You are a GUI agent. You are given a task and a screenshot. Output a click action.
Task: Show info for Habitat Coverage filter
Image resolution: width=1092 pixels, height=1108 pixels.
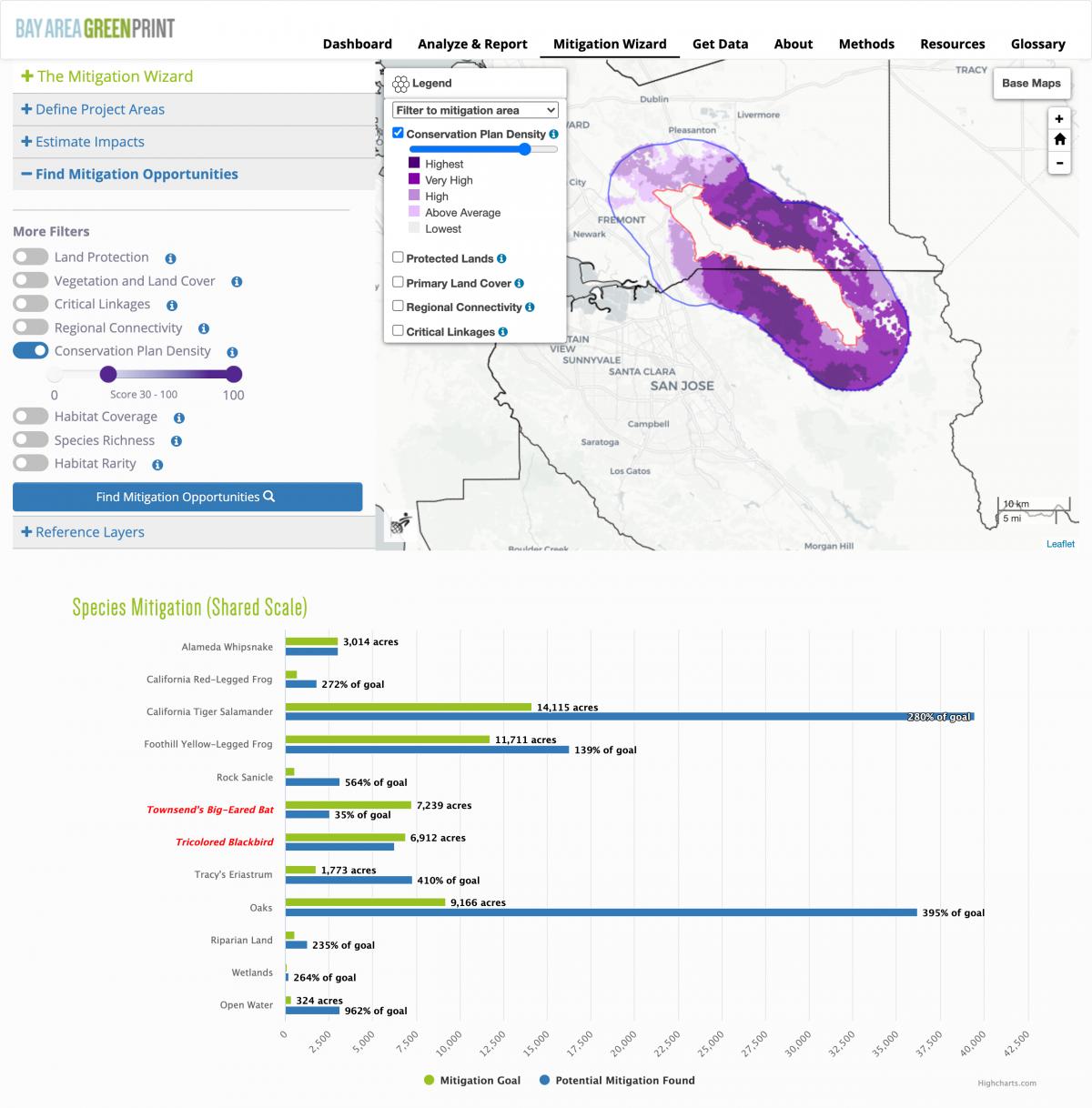pyautogui.click(x=179, y=418)
